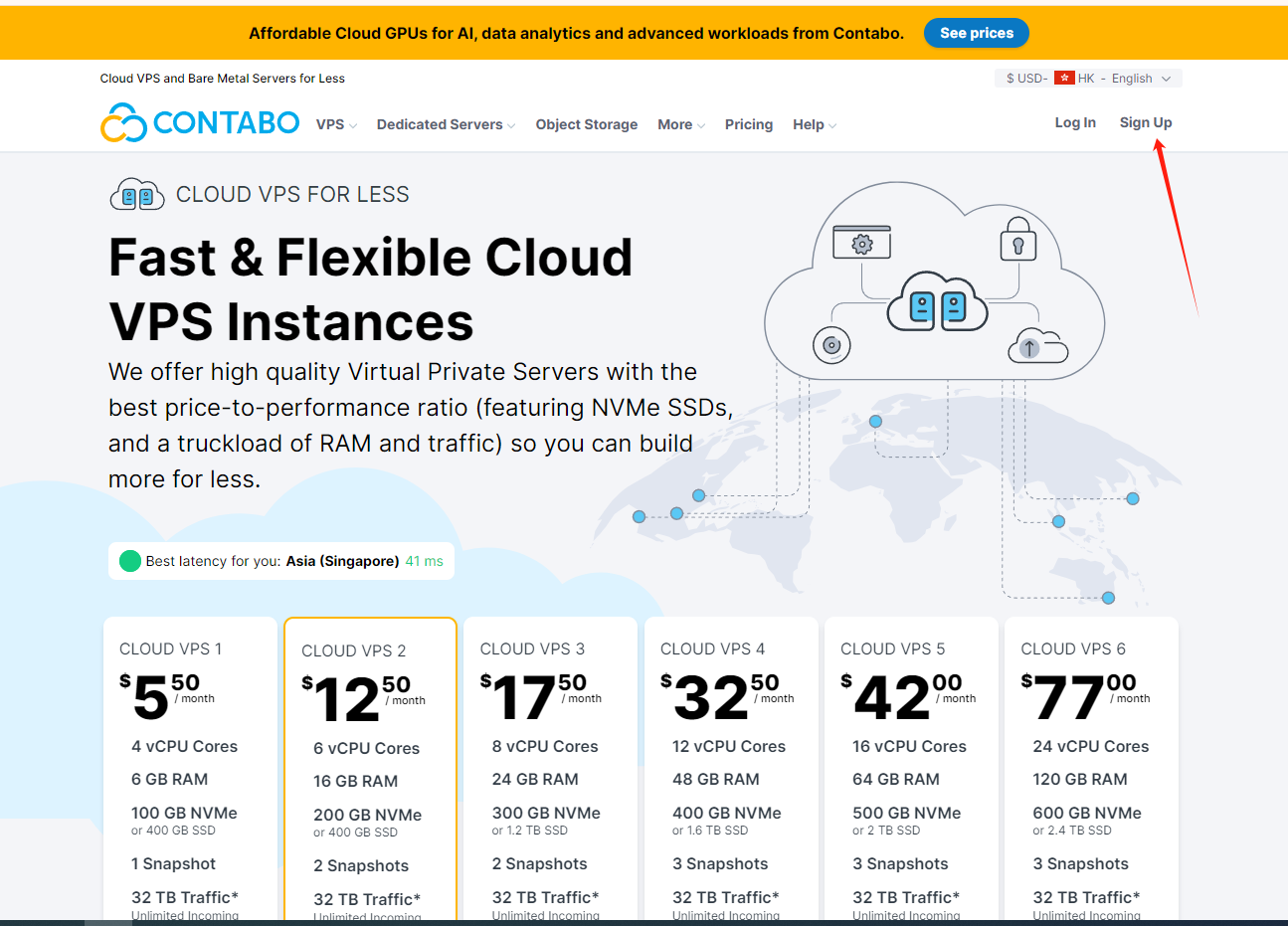Click the 41 ms latency value

coord(425,561)
